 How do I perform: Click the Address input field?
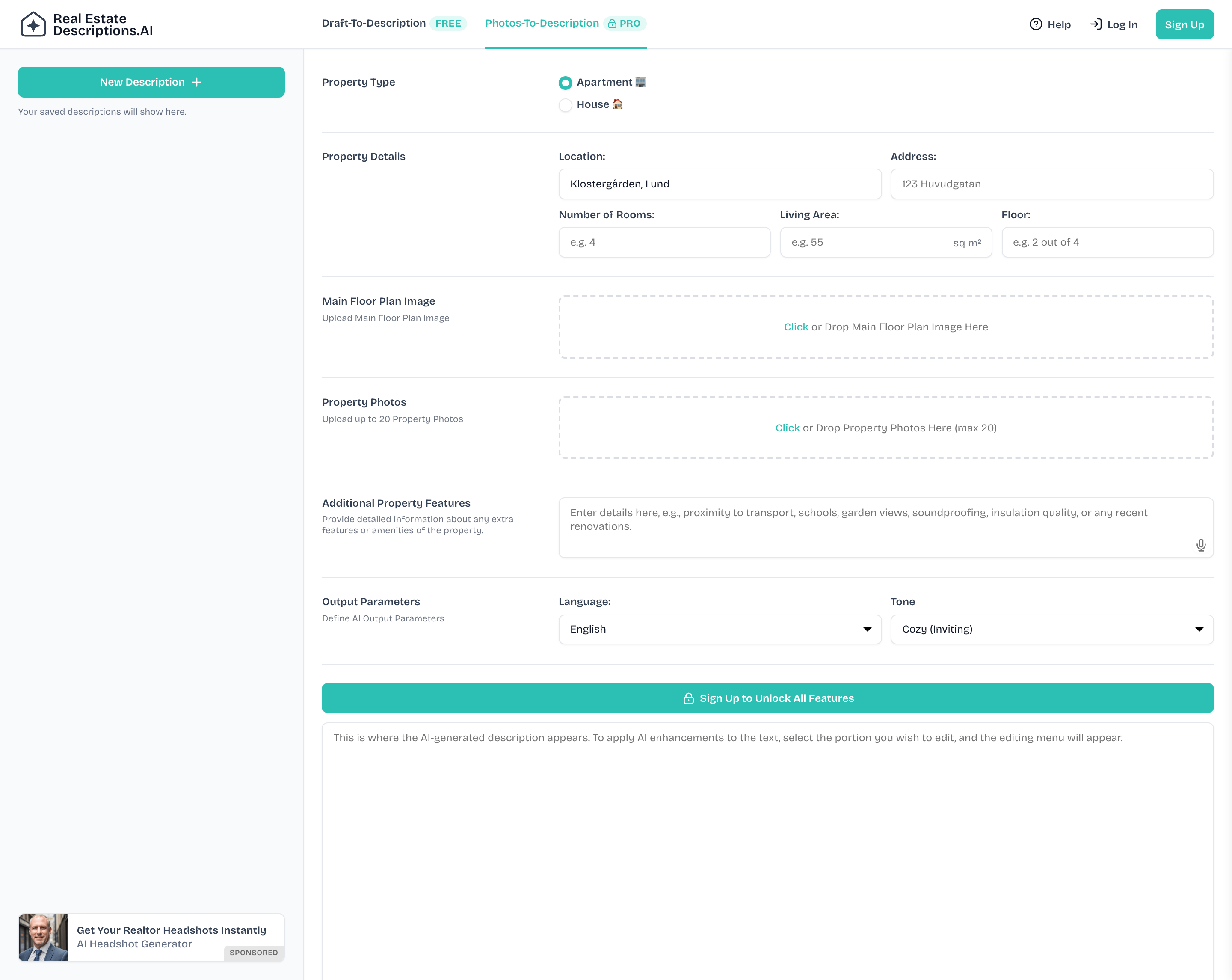tap(1051, 184)
